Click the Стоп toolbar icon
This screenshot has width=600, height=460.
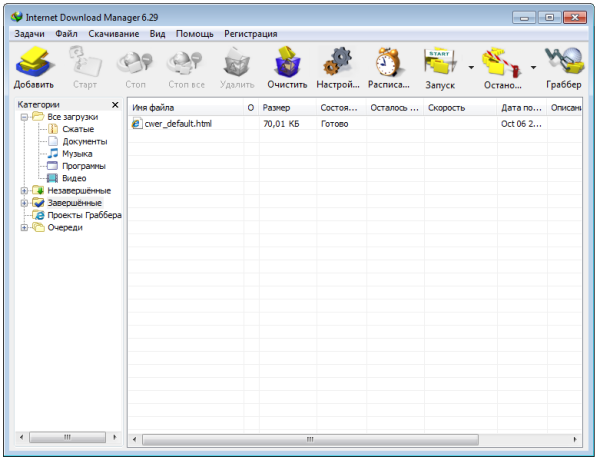click(135, 62)
